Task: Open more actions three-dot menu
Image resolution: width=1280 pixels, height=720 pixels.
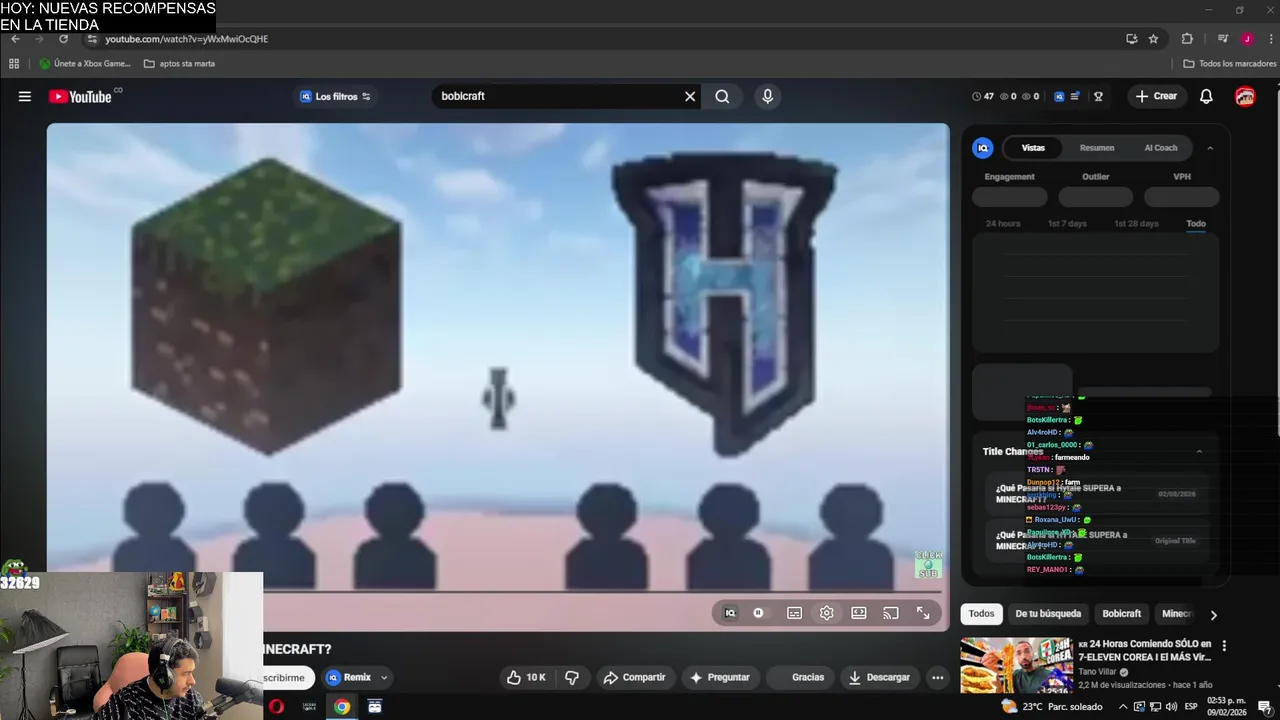Action: [x=937, y=677]
